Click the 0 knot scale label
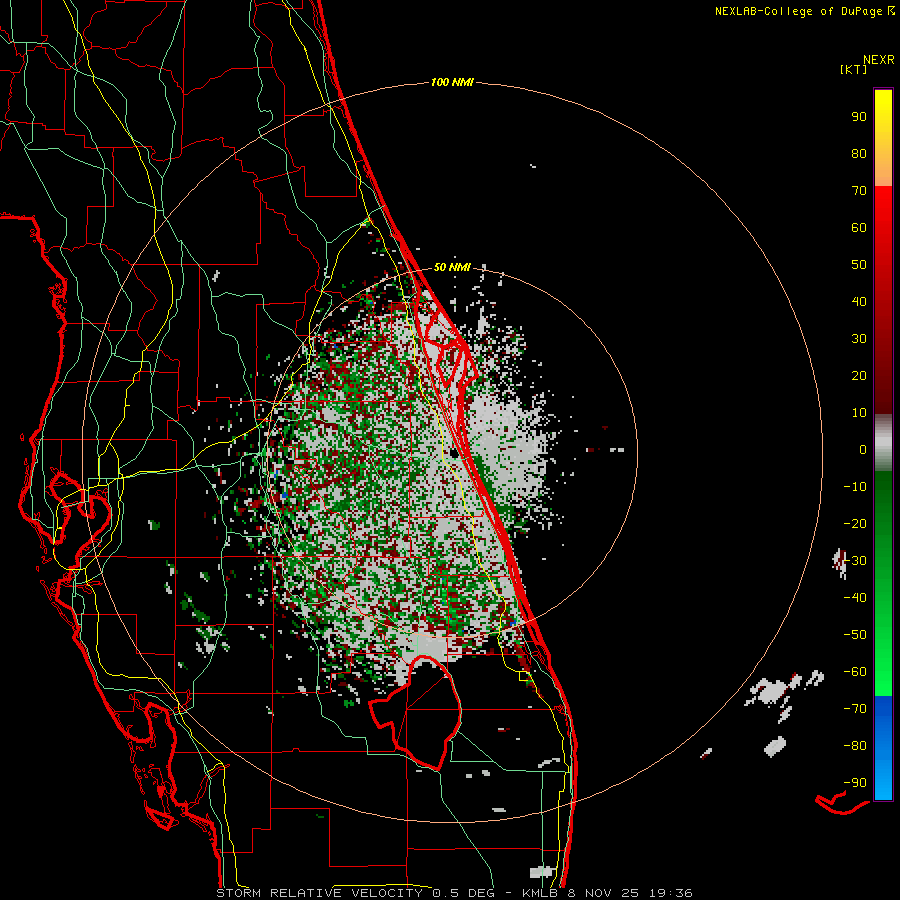This screenshot has height=900, width=900. (863, 449)
